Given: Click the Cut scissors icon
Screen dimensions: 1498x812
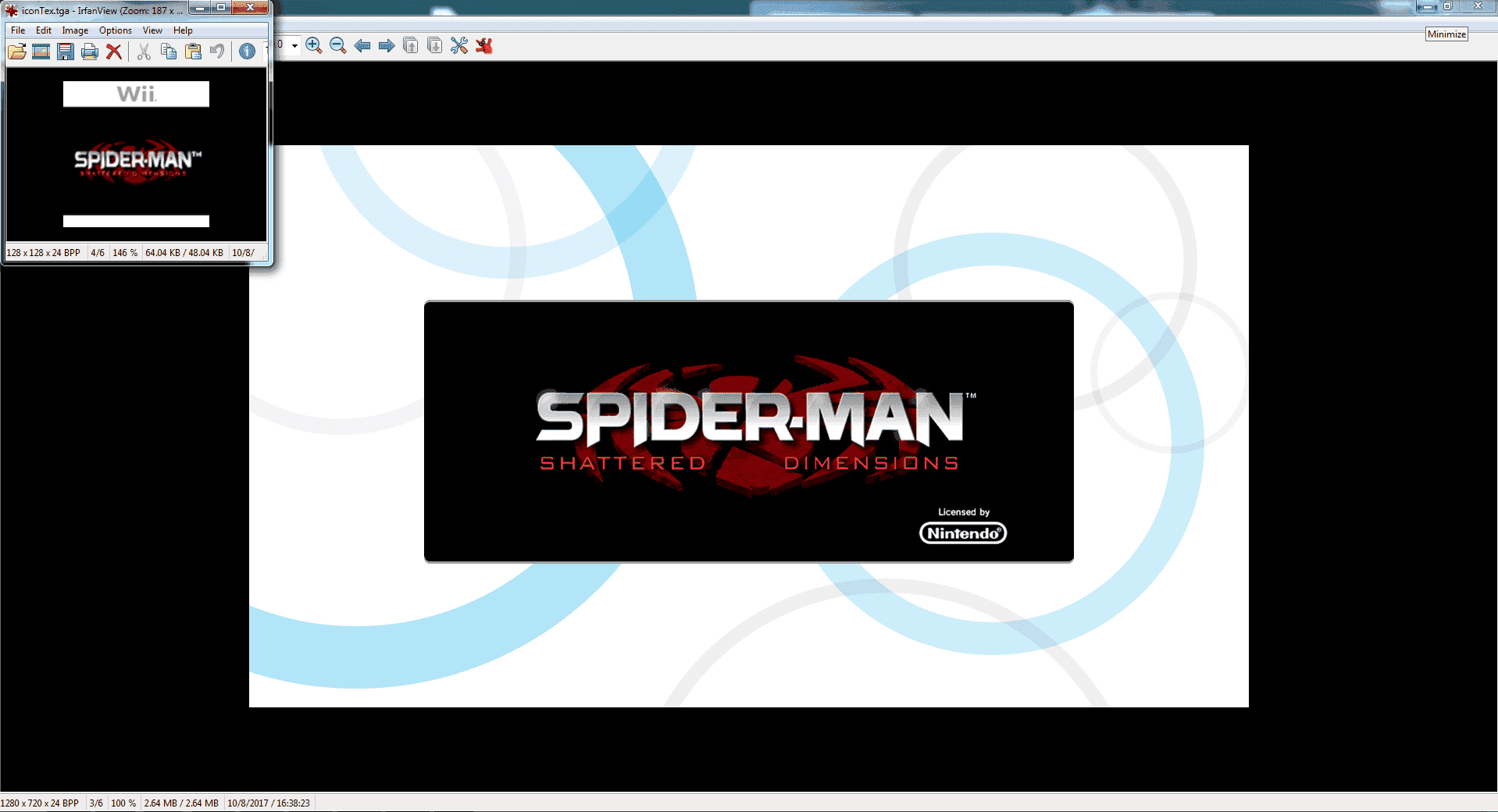Looking at the screenshot, I should coord(144,52).
